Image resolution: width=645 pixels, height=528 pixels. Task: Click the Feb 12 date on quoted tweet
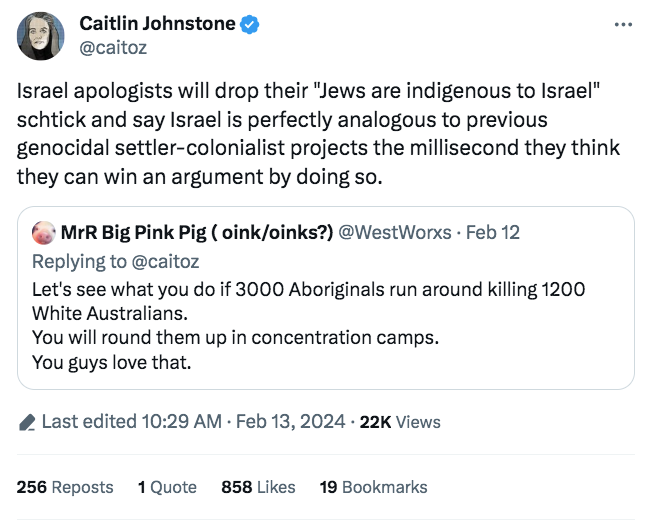pos(493,233)
